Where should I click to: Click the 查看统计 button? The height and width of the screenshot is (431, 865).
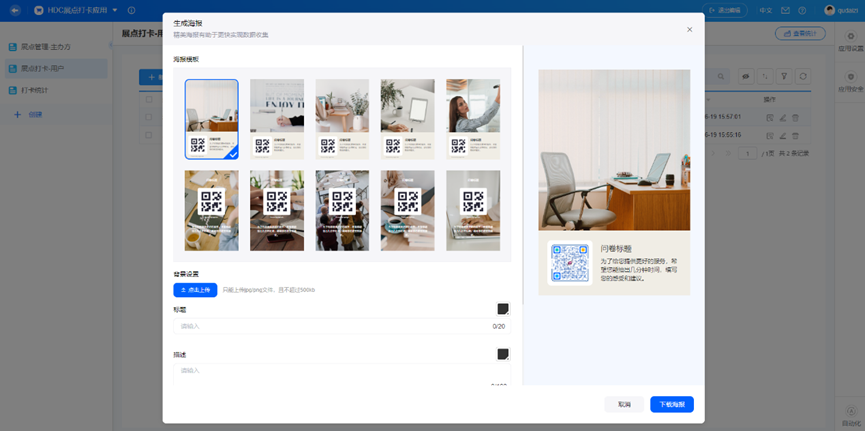[800, 33]
